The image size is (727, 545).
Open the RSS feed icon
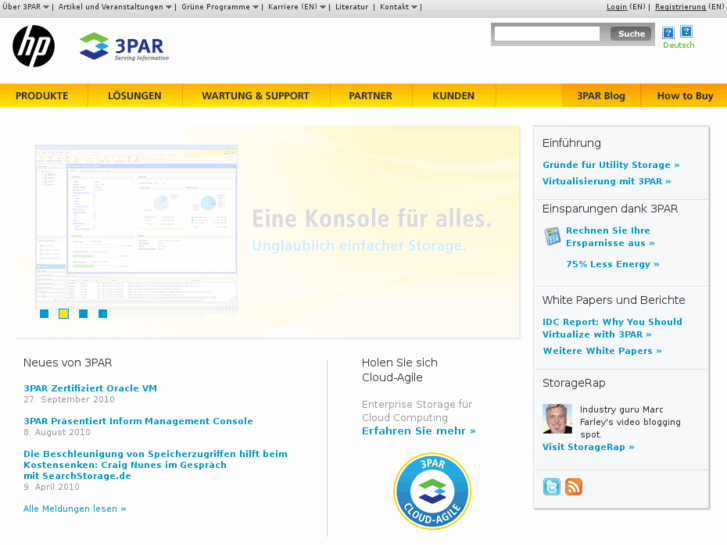(574, 487)
